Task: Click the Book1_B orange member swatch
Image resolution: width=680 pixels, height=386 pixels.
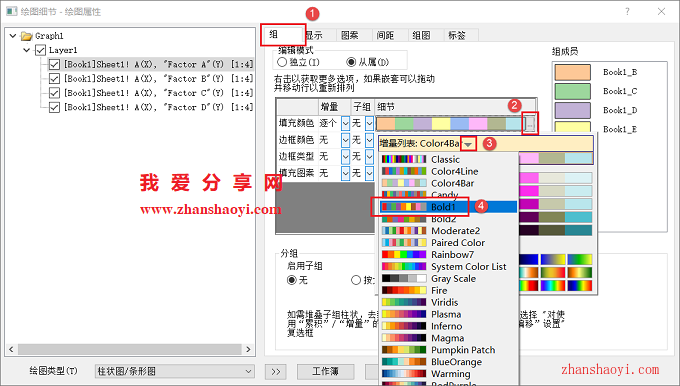Action: pyautogui.click(x=572, y=72)
